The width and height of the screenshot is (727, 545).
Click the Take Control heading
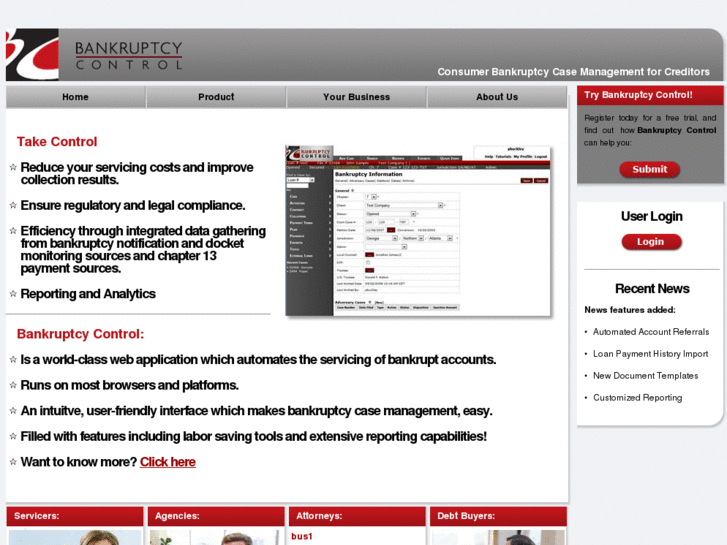57,142
